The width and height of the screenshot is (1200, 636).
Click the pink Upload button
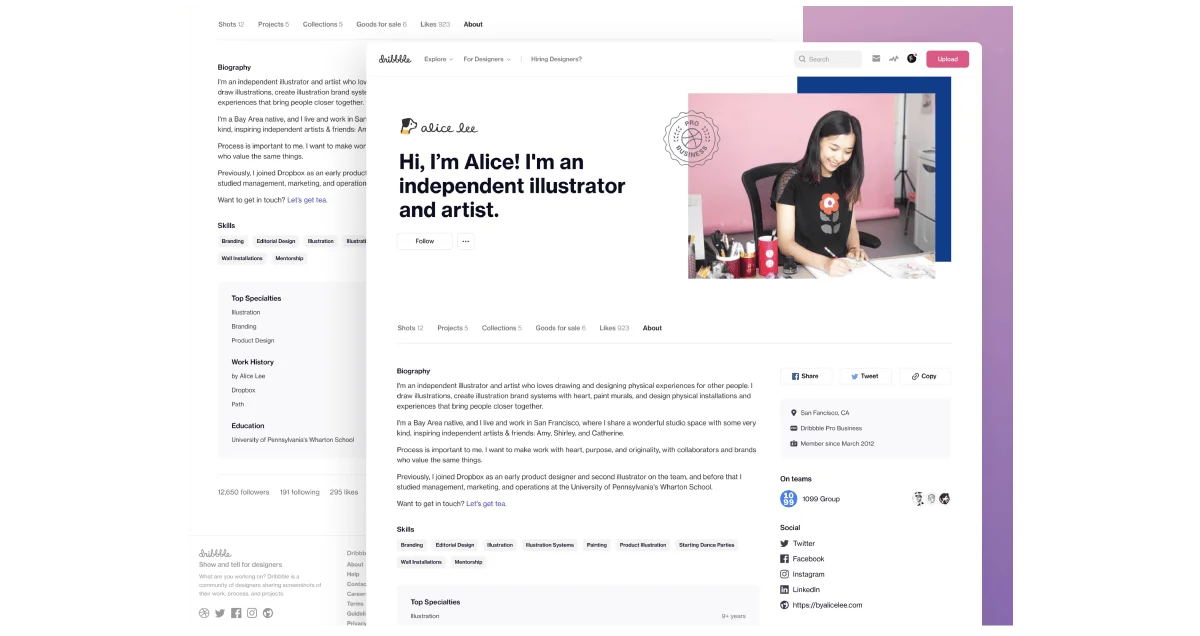[947, 59]
